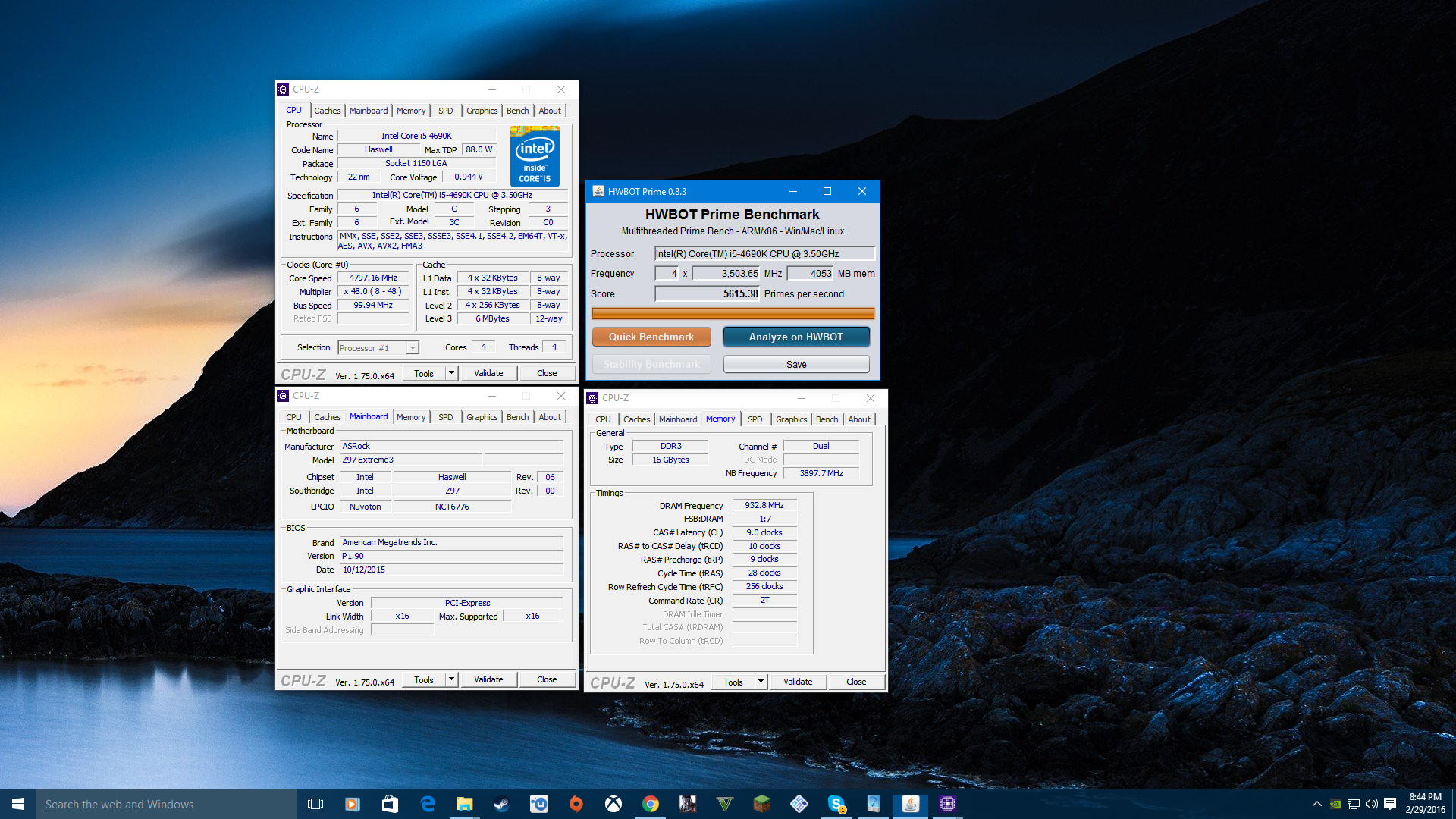The width and height of the screenshot is (1456, 819).
Task: Click the Score field showing 5615.38
Action: 708,293
